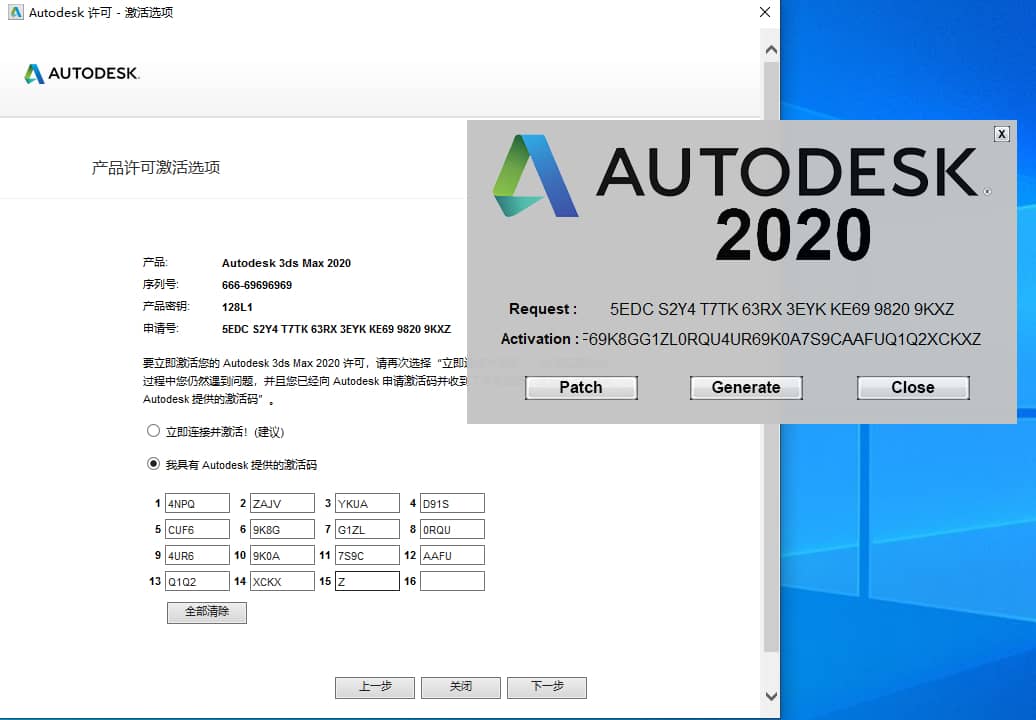This screenshot has height=720, width=1036.
Task: Click the 关闭 button at the bottom
Action: tap(460, 687)
